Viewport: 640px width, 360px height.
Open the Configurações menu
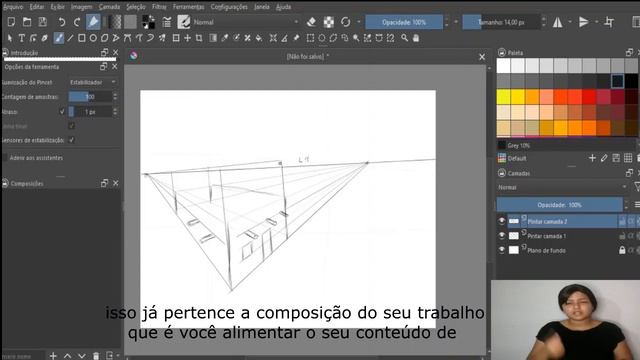point(229,7)
